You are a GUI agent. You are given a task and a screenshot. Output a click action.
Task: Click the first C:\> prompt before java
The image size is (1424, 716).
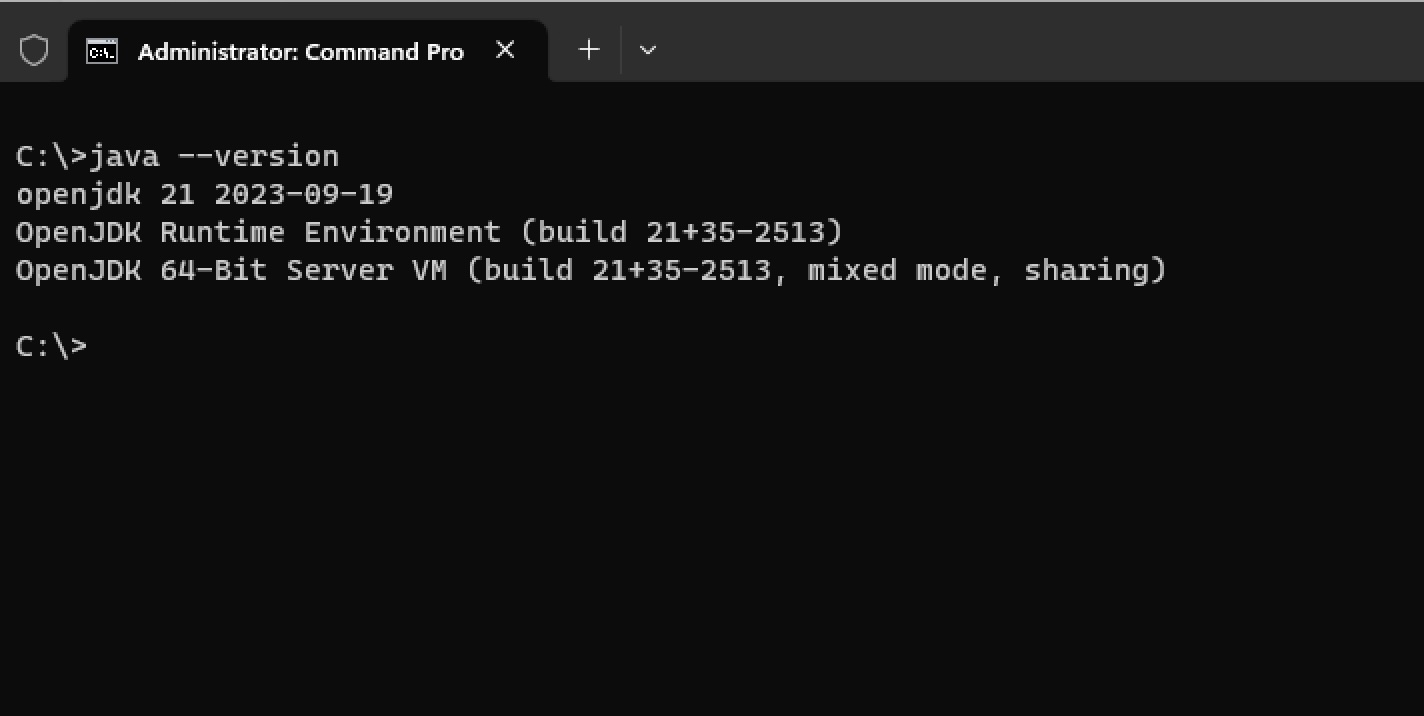click(x=52, y=157)
